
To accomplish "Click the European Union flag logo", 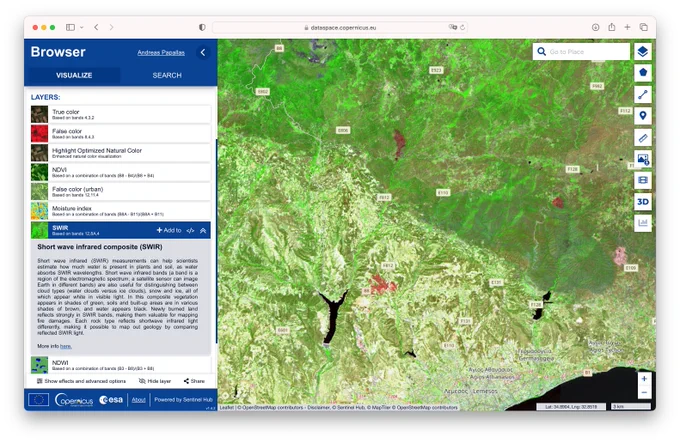I will [39, 400].
